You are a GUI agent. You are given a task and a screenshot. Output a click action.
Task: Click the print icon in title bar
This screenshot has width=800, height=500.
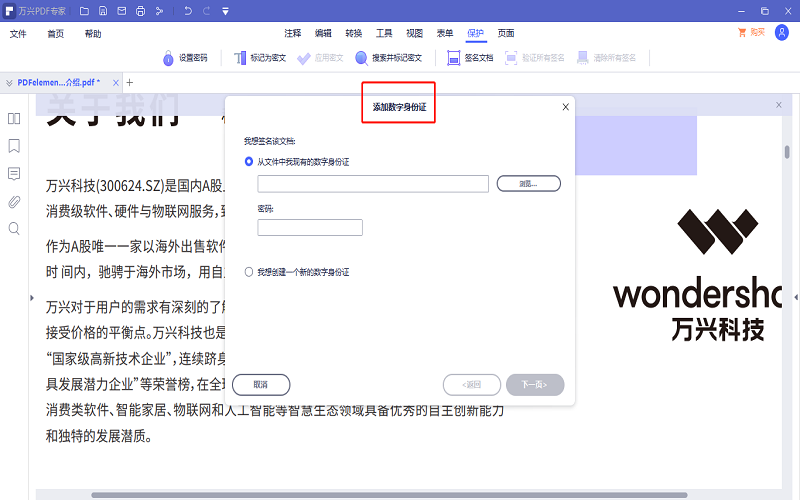(x=140, y=11)
